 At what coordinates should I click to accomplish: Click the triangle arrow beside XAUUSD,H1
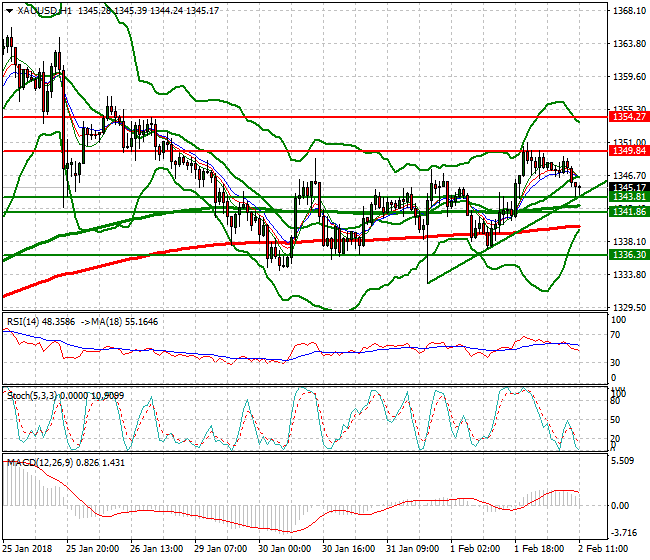tap(9, 11)
